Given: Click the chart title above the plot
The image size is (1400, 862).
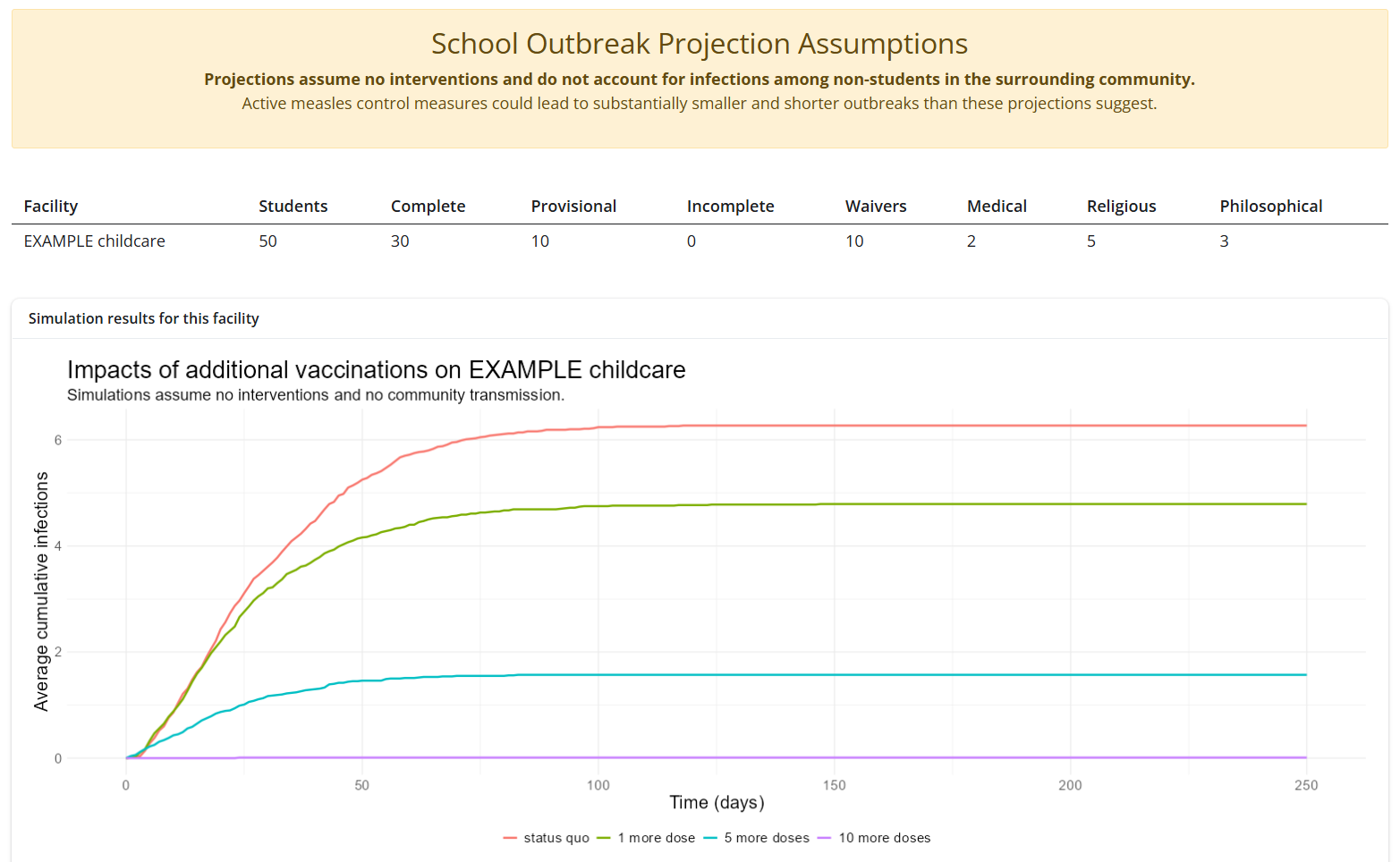Looking at the screenshot, I should coord(376,369).
